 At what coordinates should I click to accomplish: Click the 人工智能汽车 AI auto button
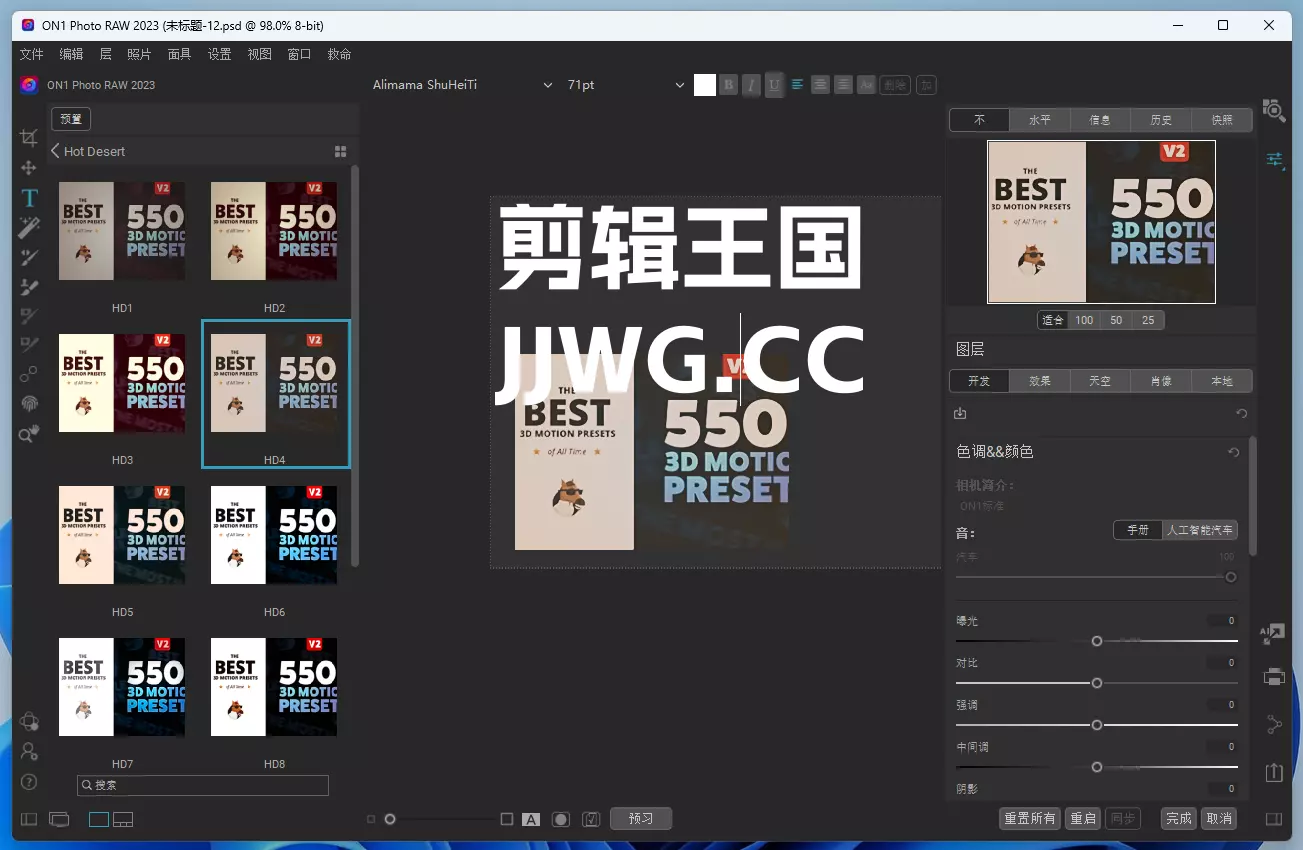click(x=1200, y=530)
